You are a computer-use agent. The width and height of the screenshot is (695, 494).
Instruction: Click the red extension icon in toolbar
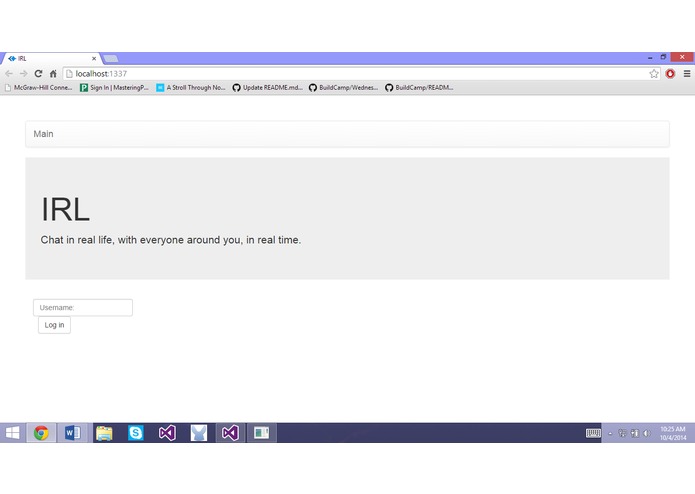click(x=670, y=74)
